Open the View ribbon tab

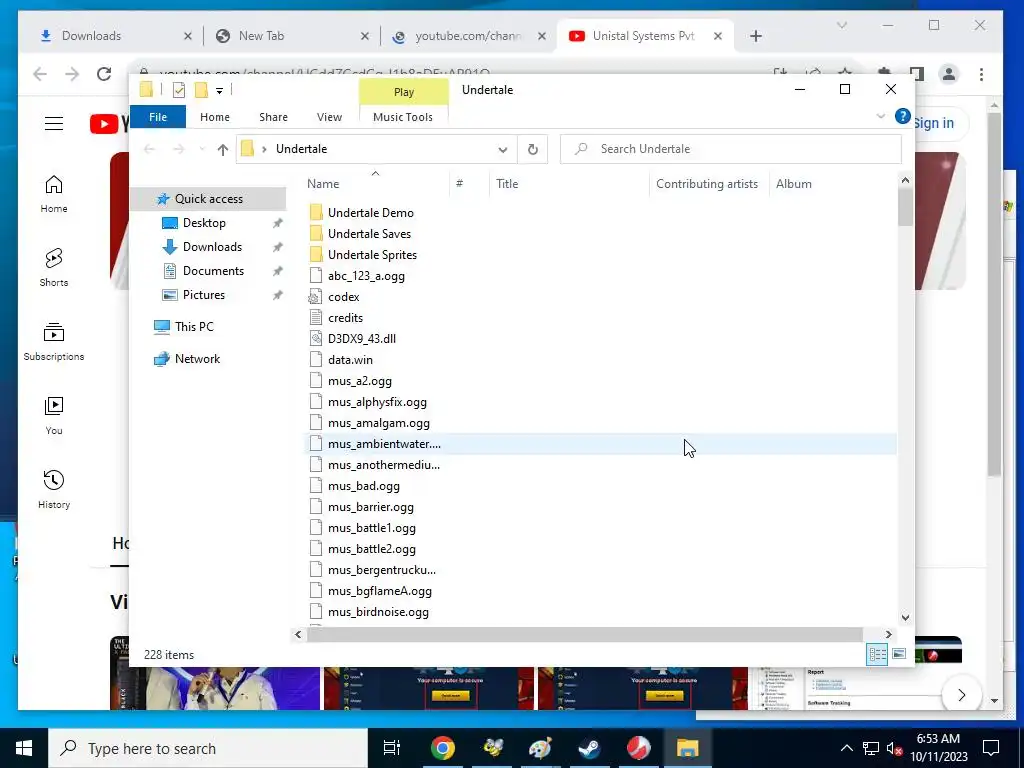click(x=329, y=117)
